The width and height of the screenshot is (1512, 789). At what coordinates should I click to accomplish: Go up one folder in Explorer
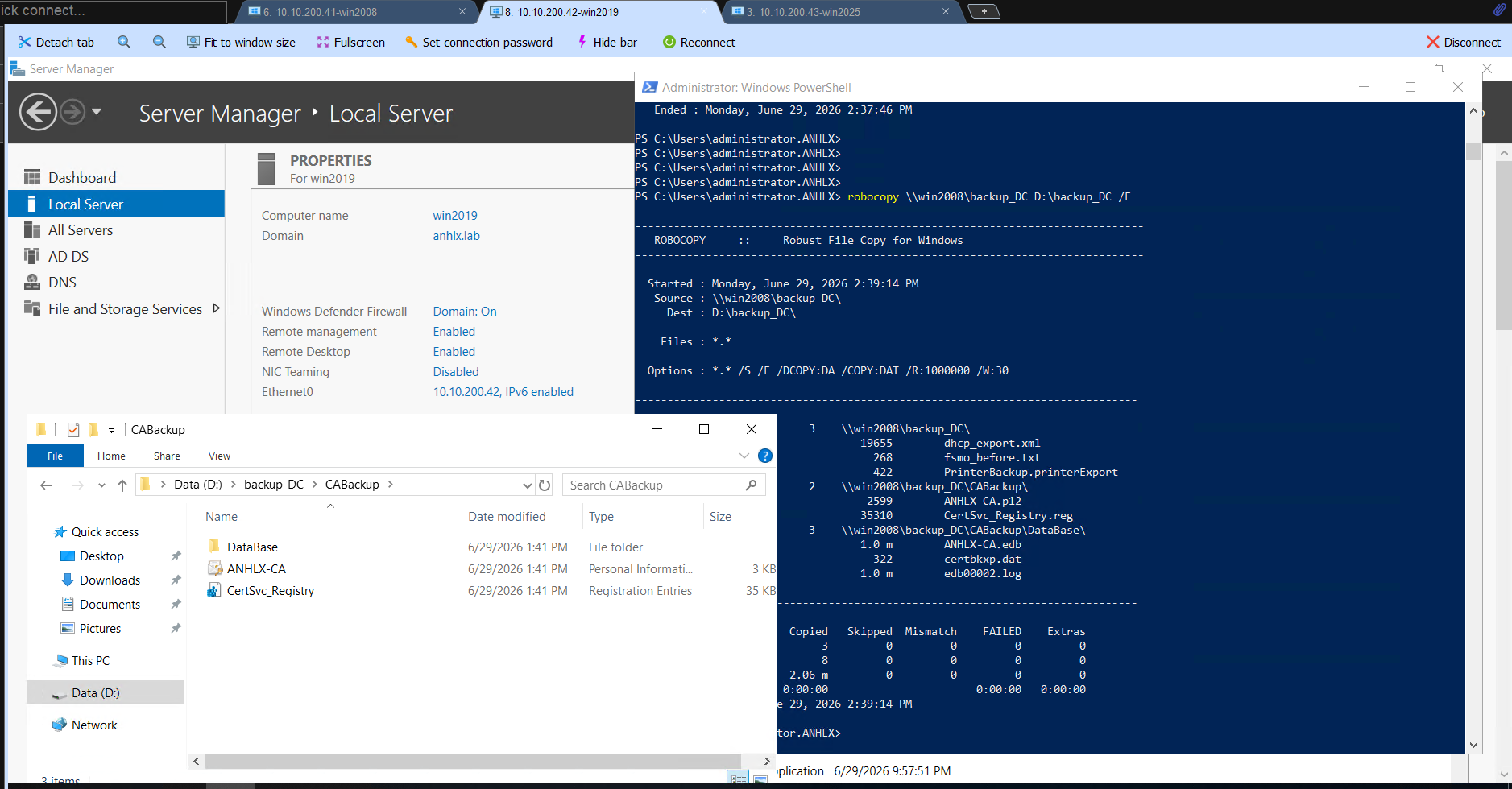coord(122,485)
